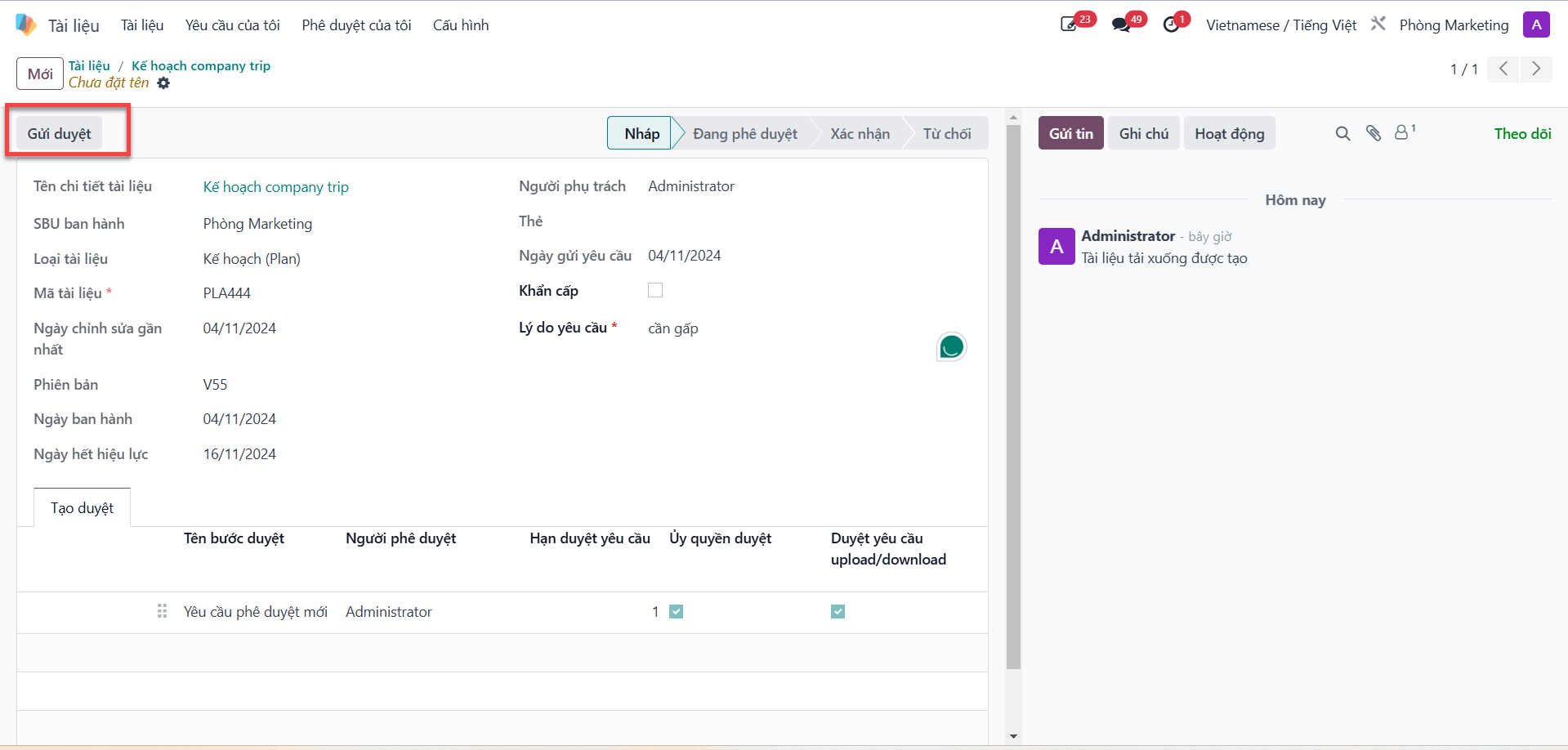
Task: Click the Kế hoạch company trip breadcrumb link
Action: 201,65
